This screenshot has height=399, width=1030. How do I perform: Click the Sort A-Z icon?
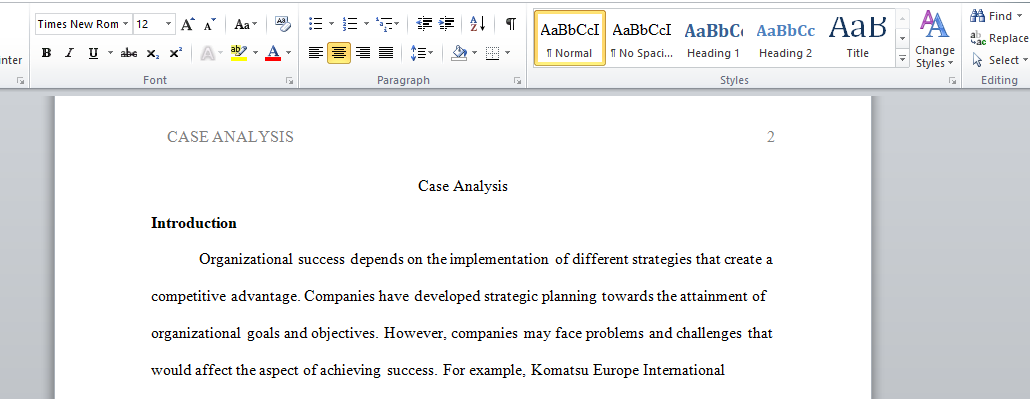[478, 24]
